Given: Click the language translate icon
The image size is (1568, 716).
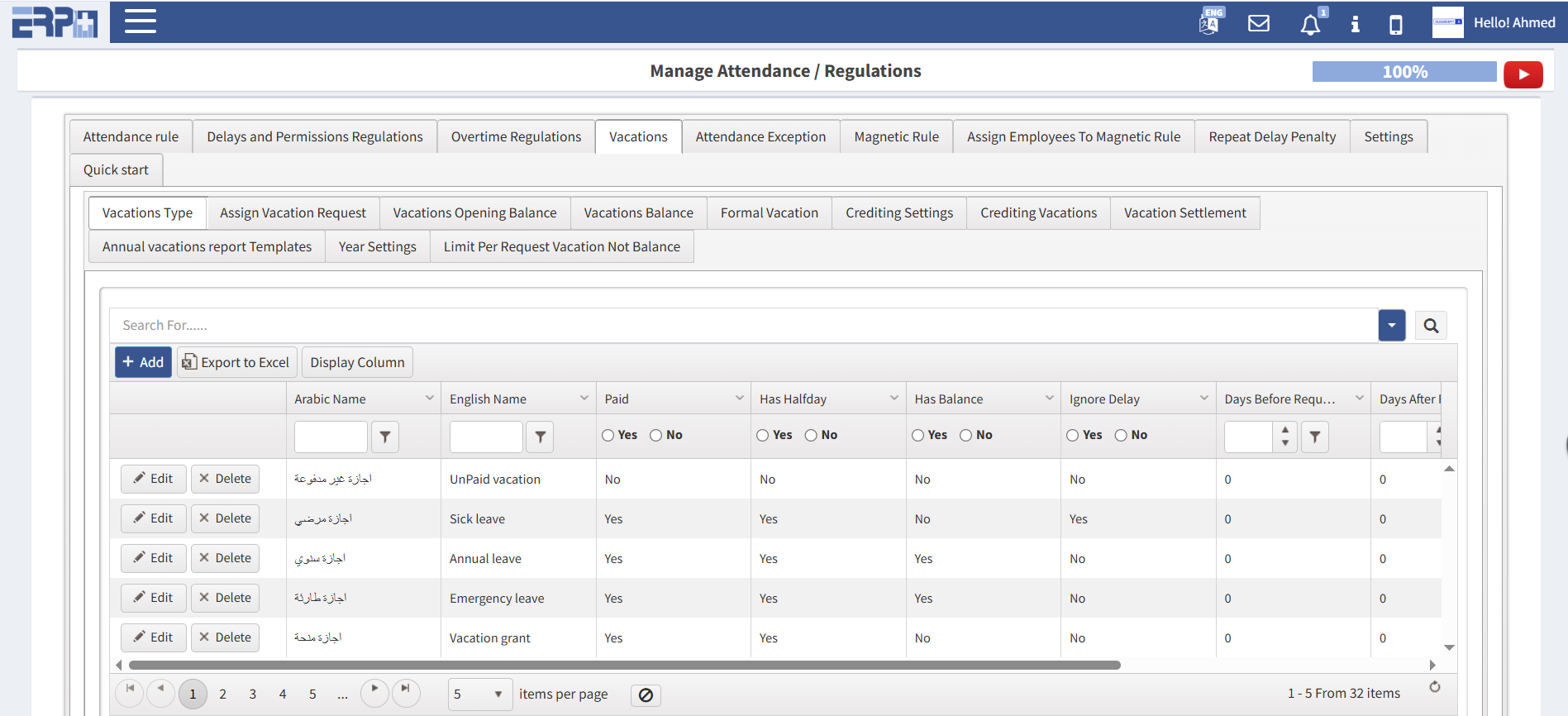Looking at the screenshot, I should [x=1208, y=23].
